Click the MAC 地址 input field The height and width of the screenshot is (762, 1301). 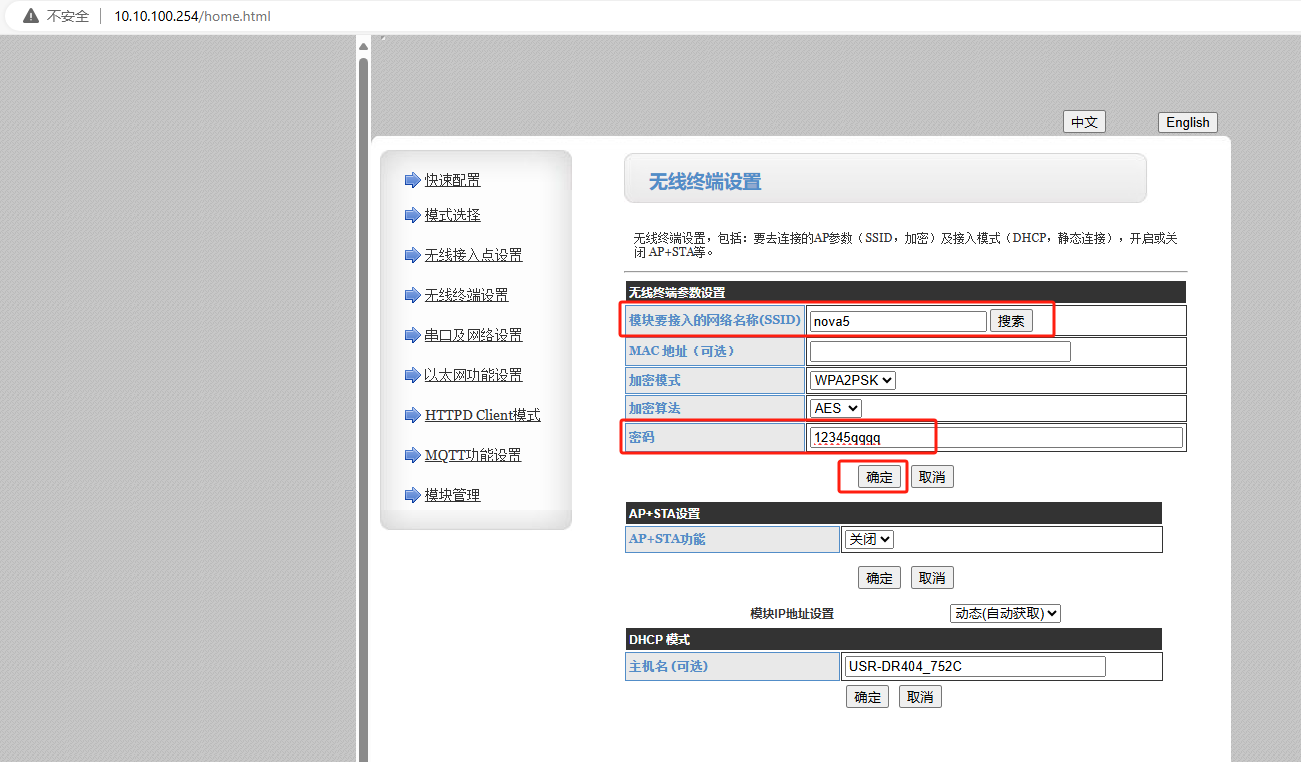tap(940, 351)
